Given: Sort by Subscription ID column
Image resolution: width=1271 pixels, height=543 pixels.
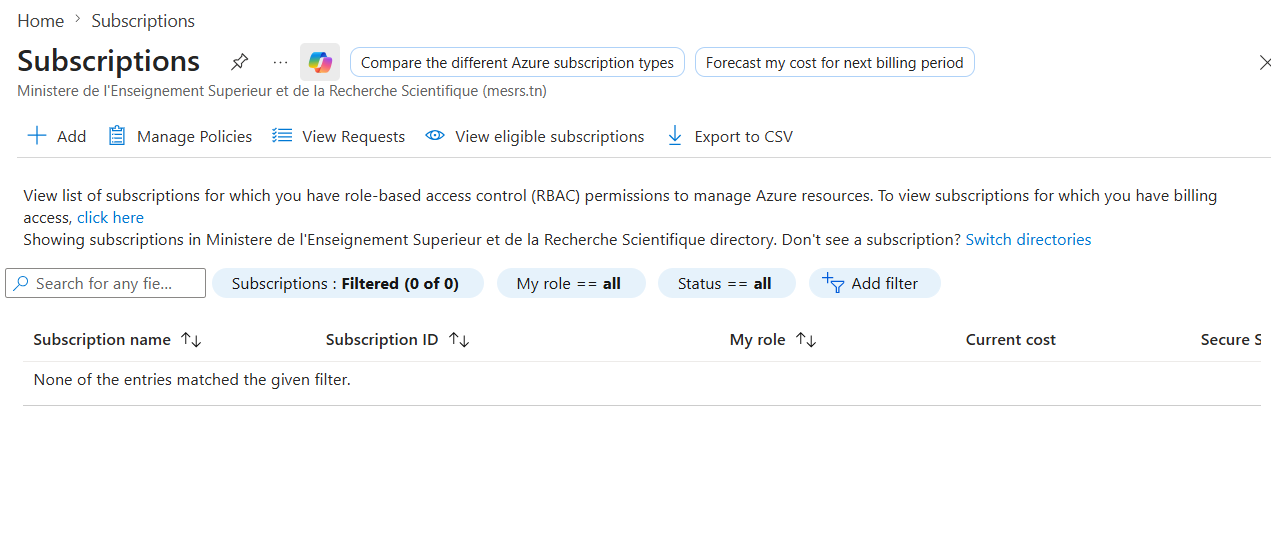Looking at the screenshot, I should pos(398,340).
